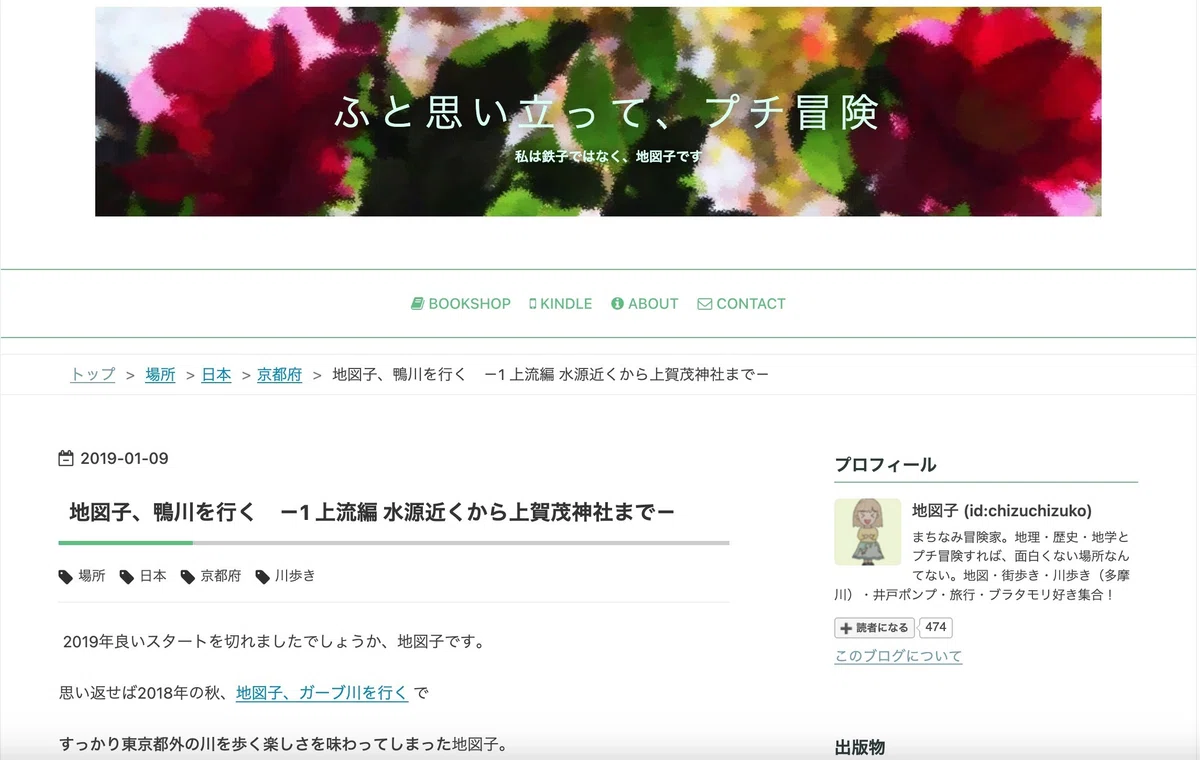
Task: Click the 出版物 sidebar heading
Action: (x=860, y=748)
